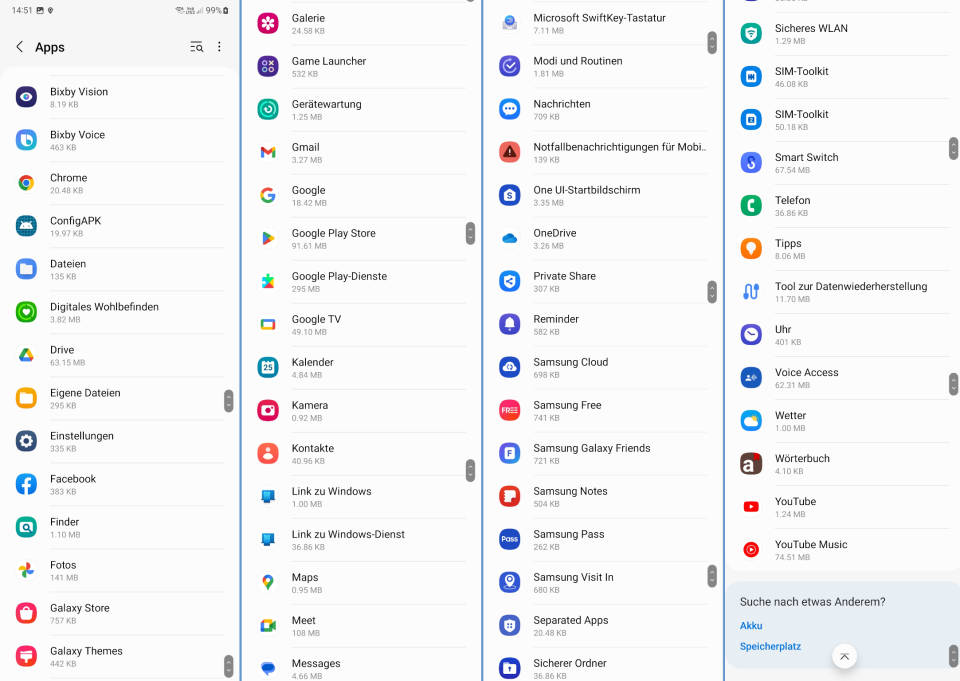Image resolution: width=960 pixels, height=681 pixels.
Task: Tap the Facebook app icon
Action: click(26, 484)
